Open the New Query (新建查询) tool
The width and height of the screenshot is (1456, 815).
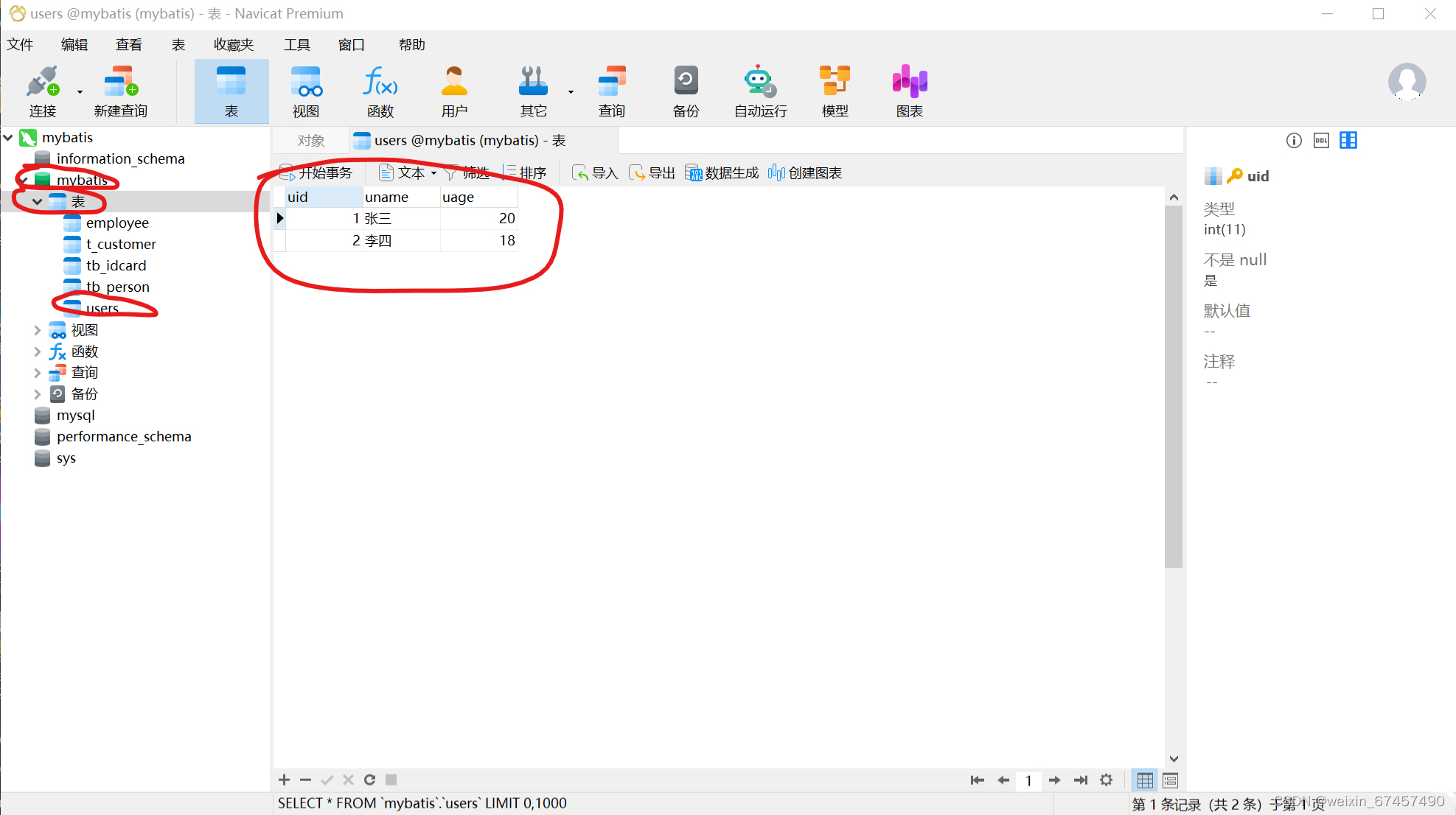click(120, 91)
